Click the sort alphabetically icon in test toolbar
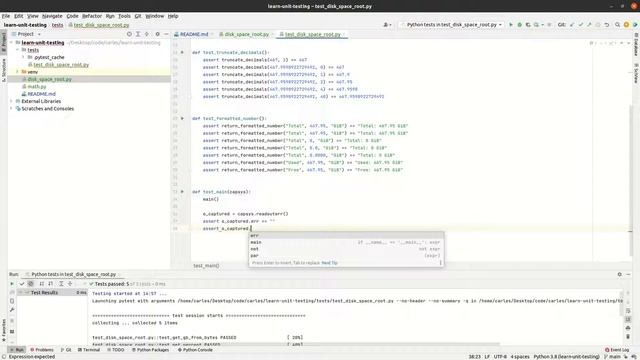 tap(42, 284)
